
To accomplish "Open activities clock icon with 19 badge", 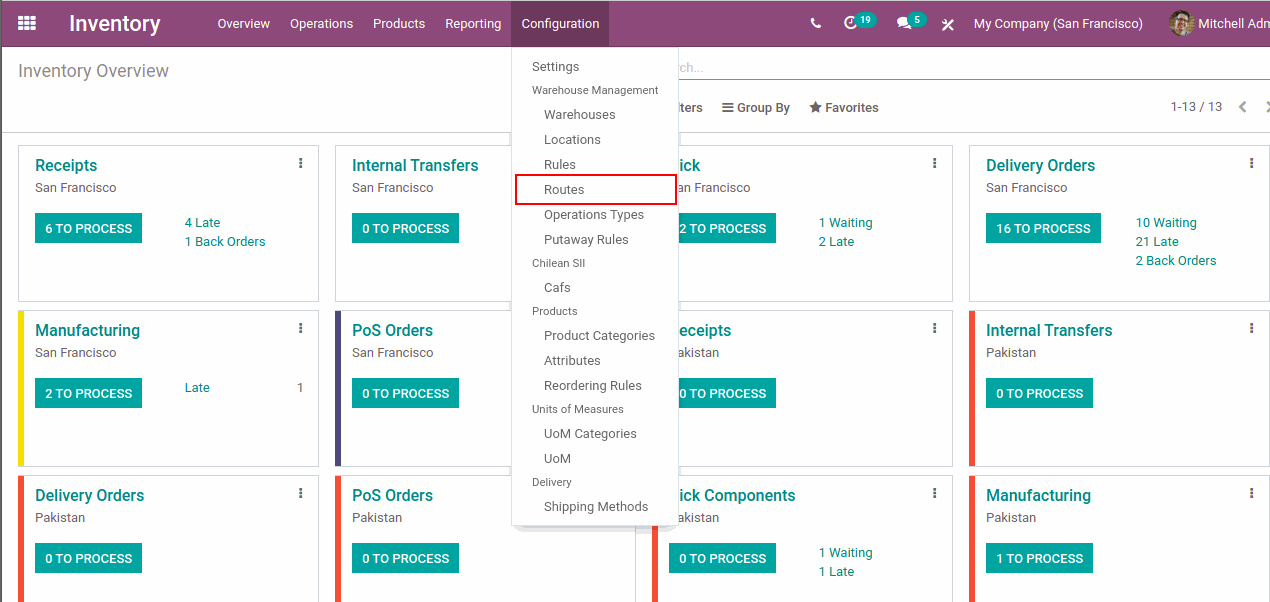I will click(x=851, y=23).
